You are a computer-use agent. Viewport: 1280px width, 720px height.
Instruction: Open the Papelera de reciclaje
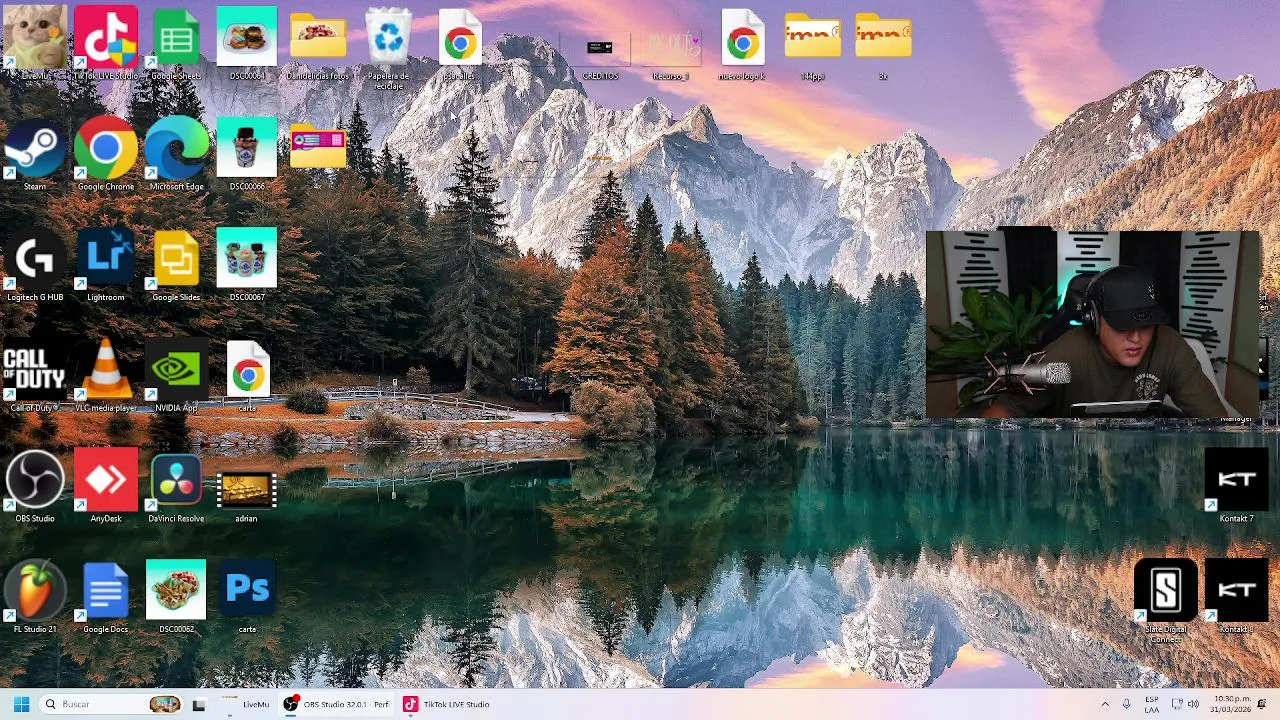pos(388,48)
